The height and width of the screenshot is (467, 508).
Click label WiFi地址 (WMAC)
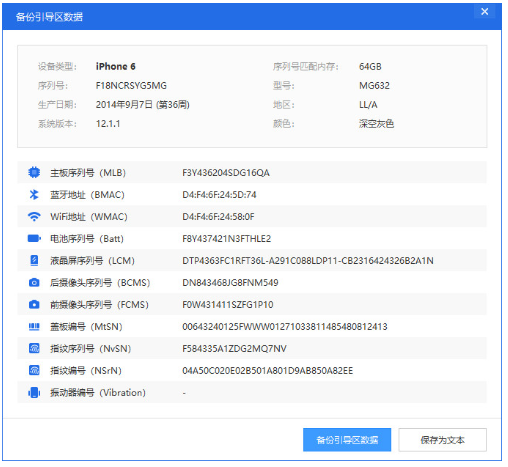click(x=89, y=217)
